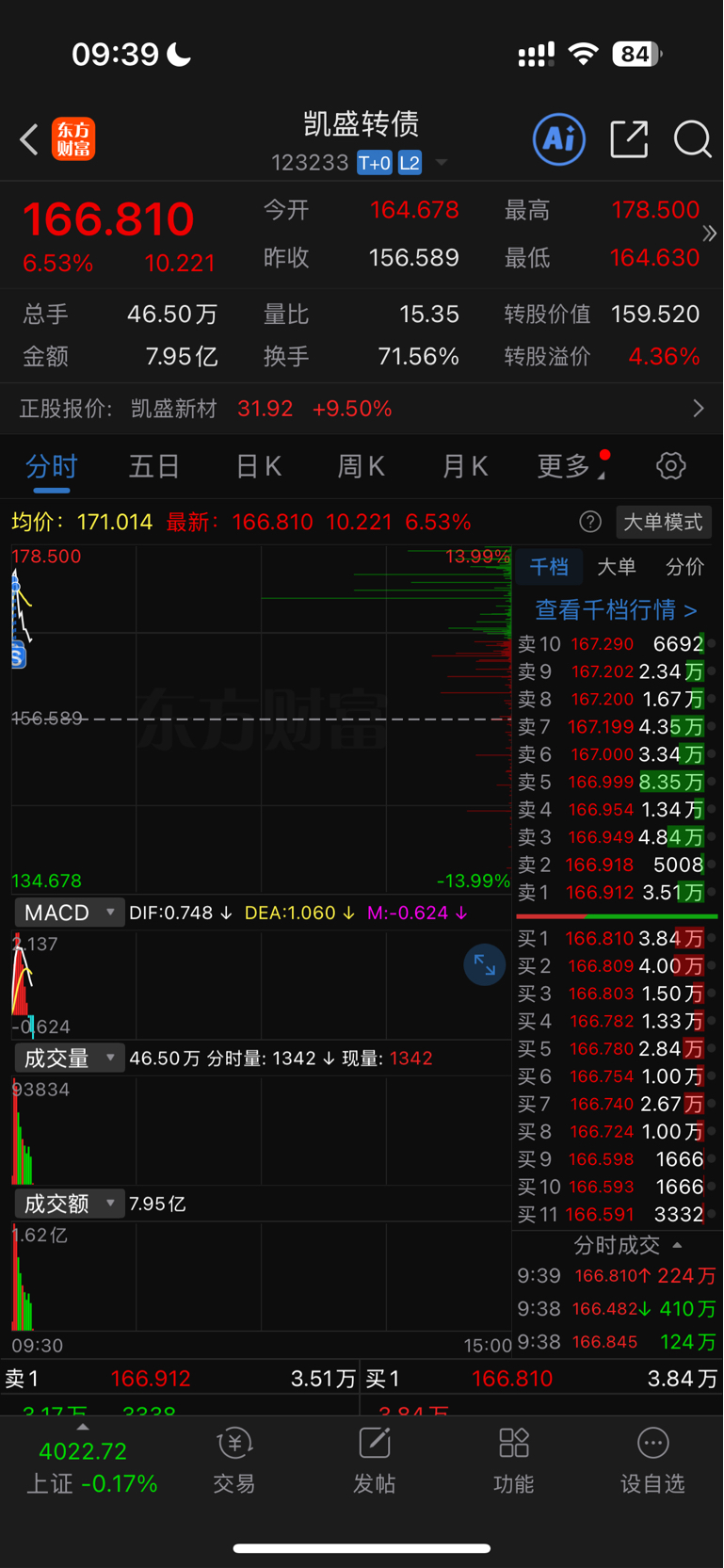This screenshot has height=1568, width=724.
Task: Tap the 卖7 167.199 row
Action: pos(617,727)
